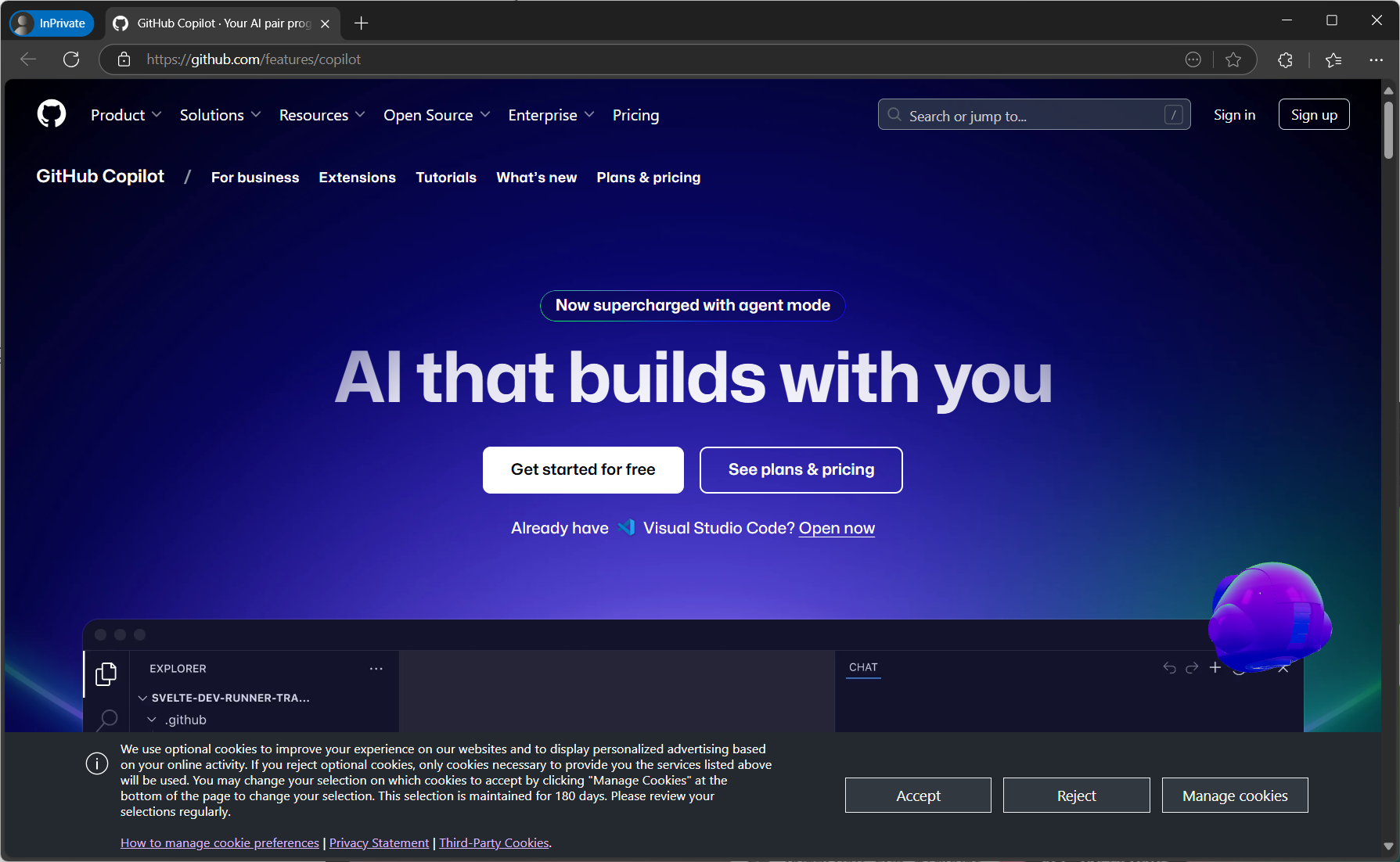Click the chat undo arrow icon
The image size is (1400, 862).
click(1169, 667)
